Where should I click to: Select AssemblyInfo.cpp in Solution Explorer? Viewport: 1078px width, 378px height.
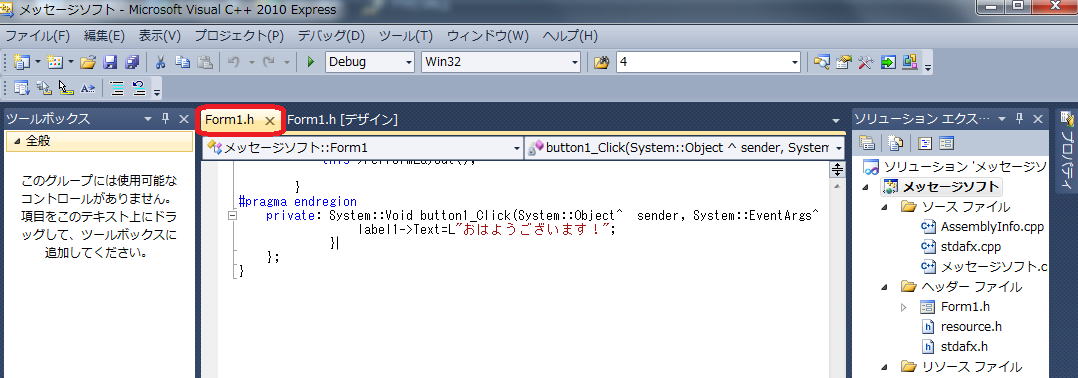tap(992, 227)
